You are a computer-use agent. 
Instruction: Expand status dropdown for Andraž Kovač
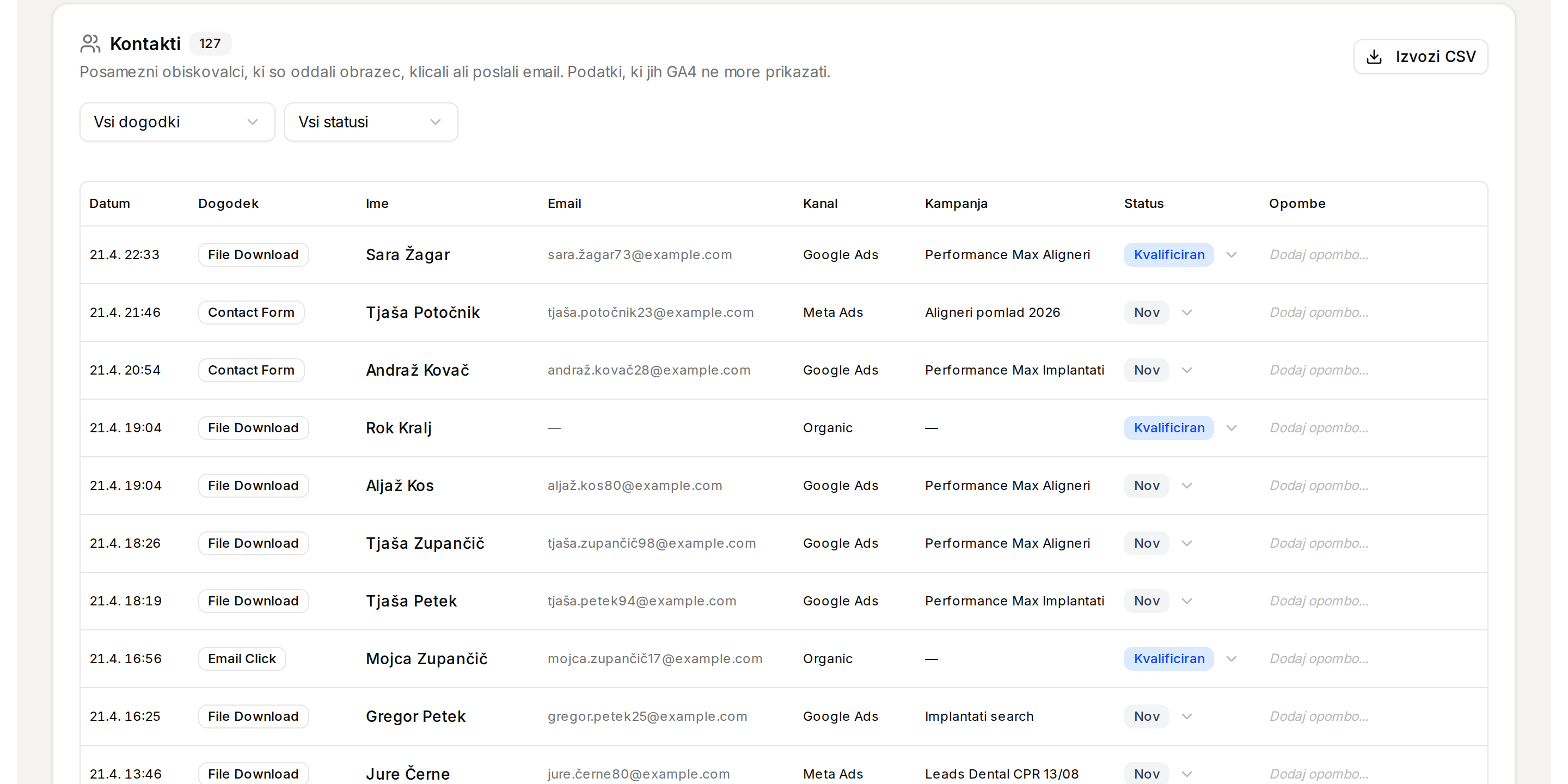click(1186, 370)
